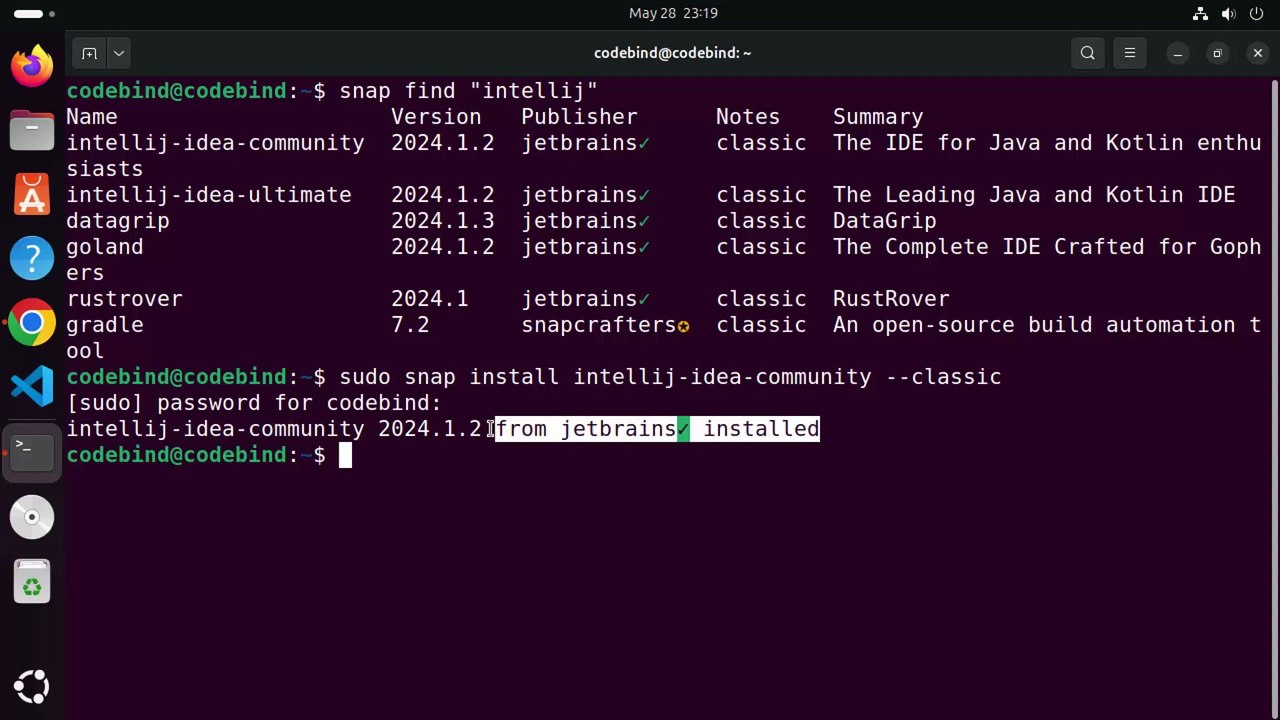Screen dimensions: 1280x720
Task: Click the green checkmark in highlighted output
Action: click(x=683, y=429)
